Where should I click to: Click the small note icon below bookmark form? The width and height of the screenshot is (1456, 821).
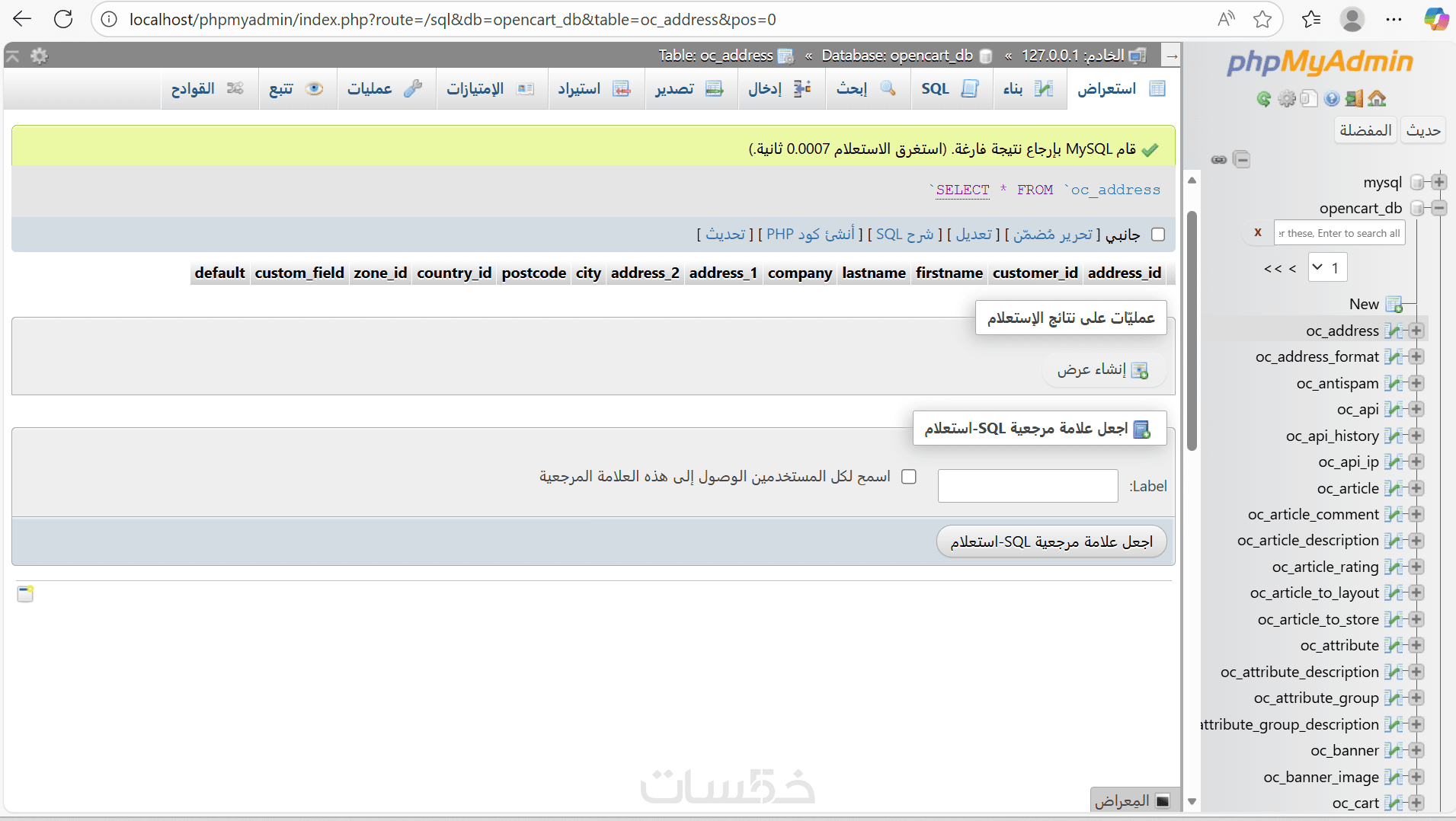pyautogui.click(x=25, y=594)
